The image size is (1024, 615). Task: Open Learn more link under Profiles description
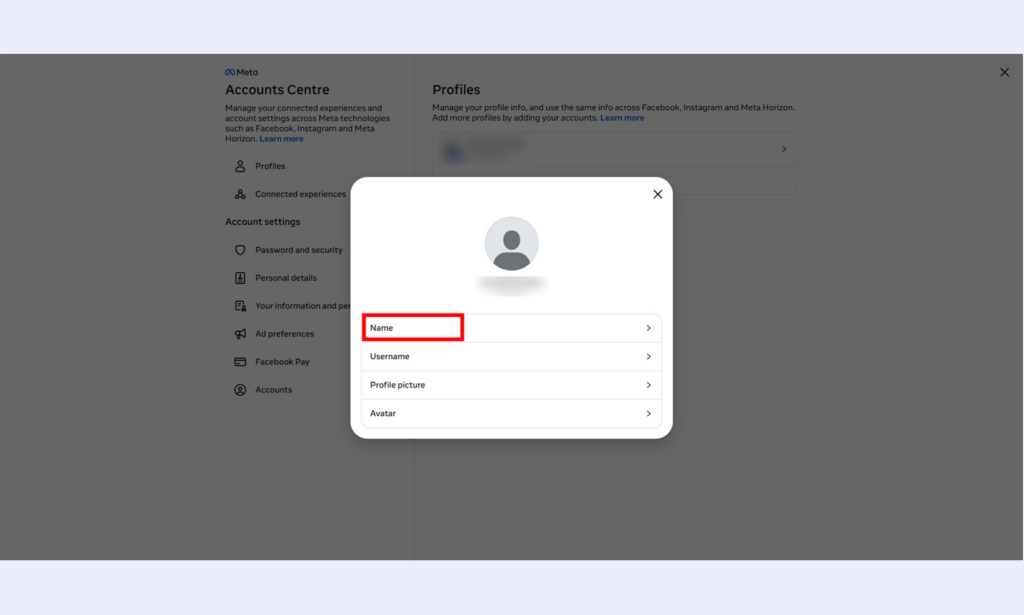pyautogui.click(x=622, y=118)
